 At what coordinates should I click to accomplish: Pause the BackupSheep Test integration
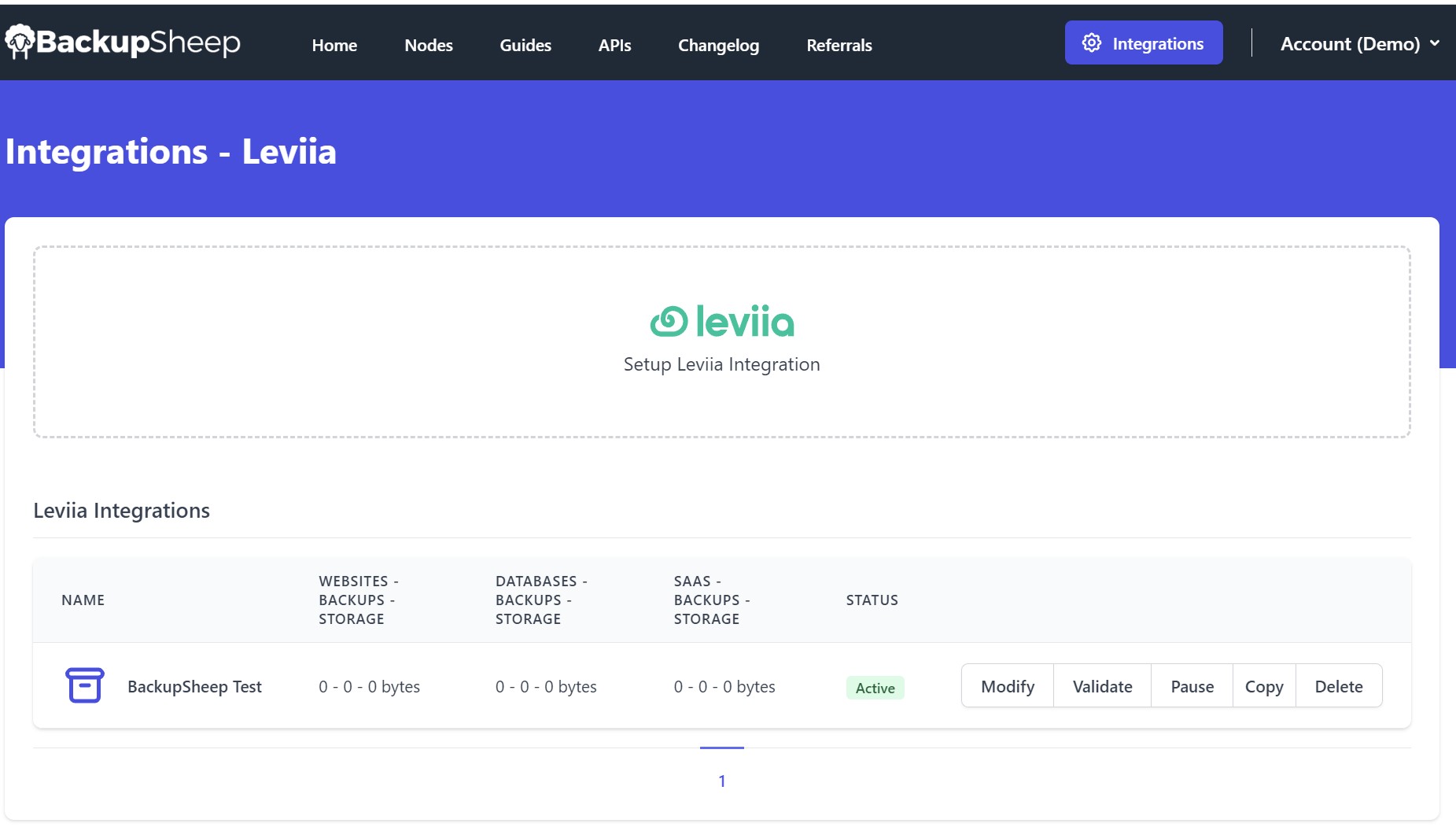tap(1192, 686)
